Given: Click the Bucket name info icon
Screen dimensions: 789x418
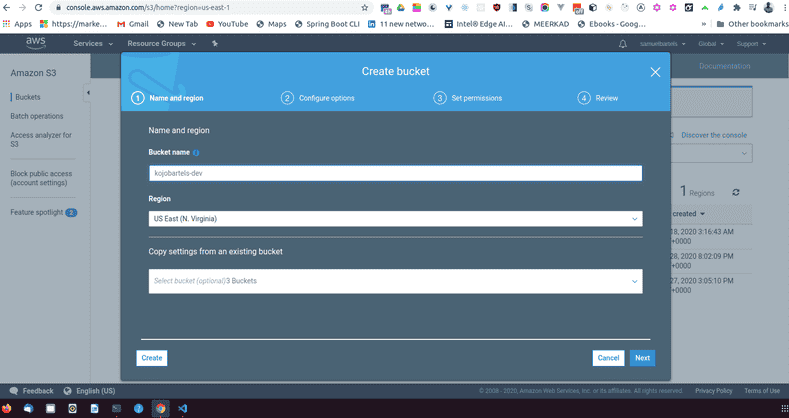Looking at the screenshot, I should point(196,152).
